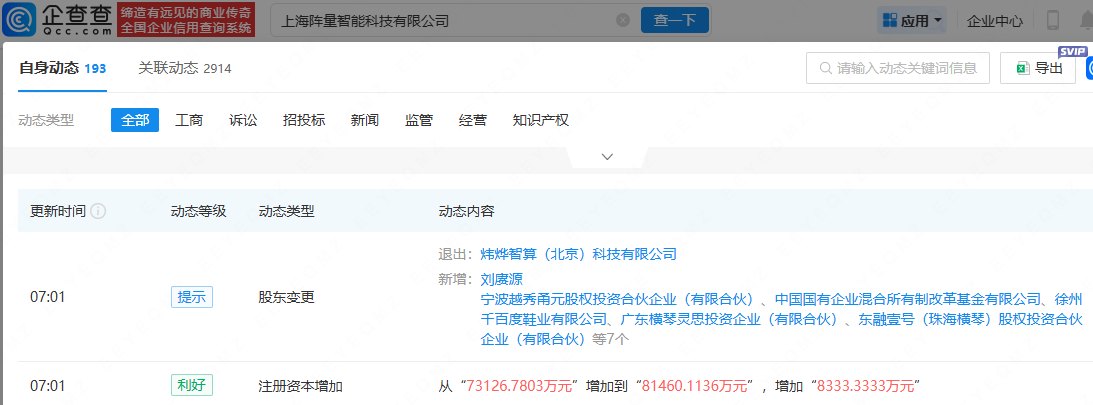1093x405 pixels.
Task: Open 企业中心 in the header
Action: [995, 20]
